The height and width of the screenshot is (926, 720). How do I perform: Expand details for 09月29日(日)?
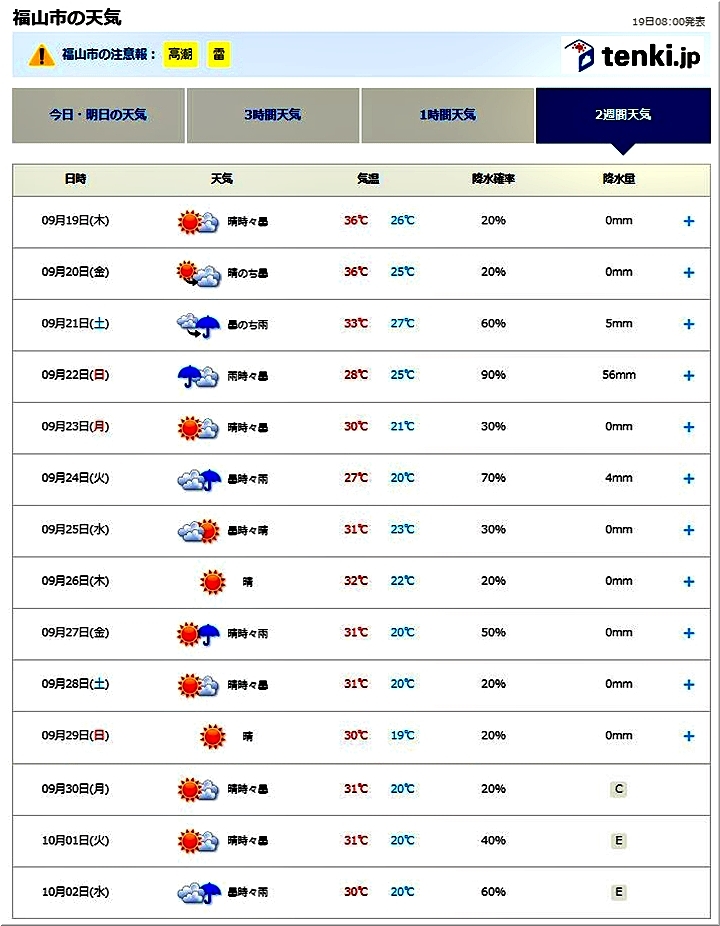coord(688,736)
